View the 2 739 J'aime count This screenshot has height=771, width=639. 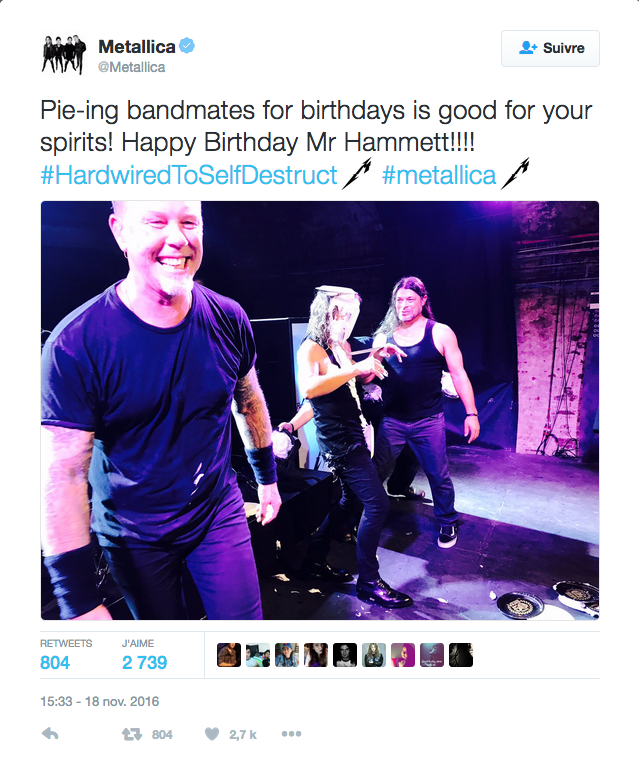coord(145,662)
